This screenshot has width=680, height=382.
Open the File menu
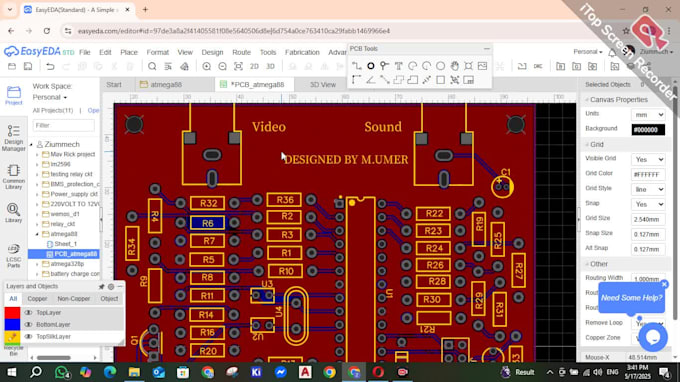85,52
